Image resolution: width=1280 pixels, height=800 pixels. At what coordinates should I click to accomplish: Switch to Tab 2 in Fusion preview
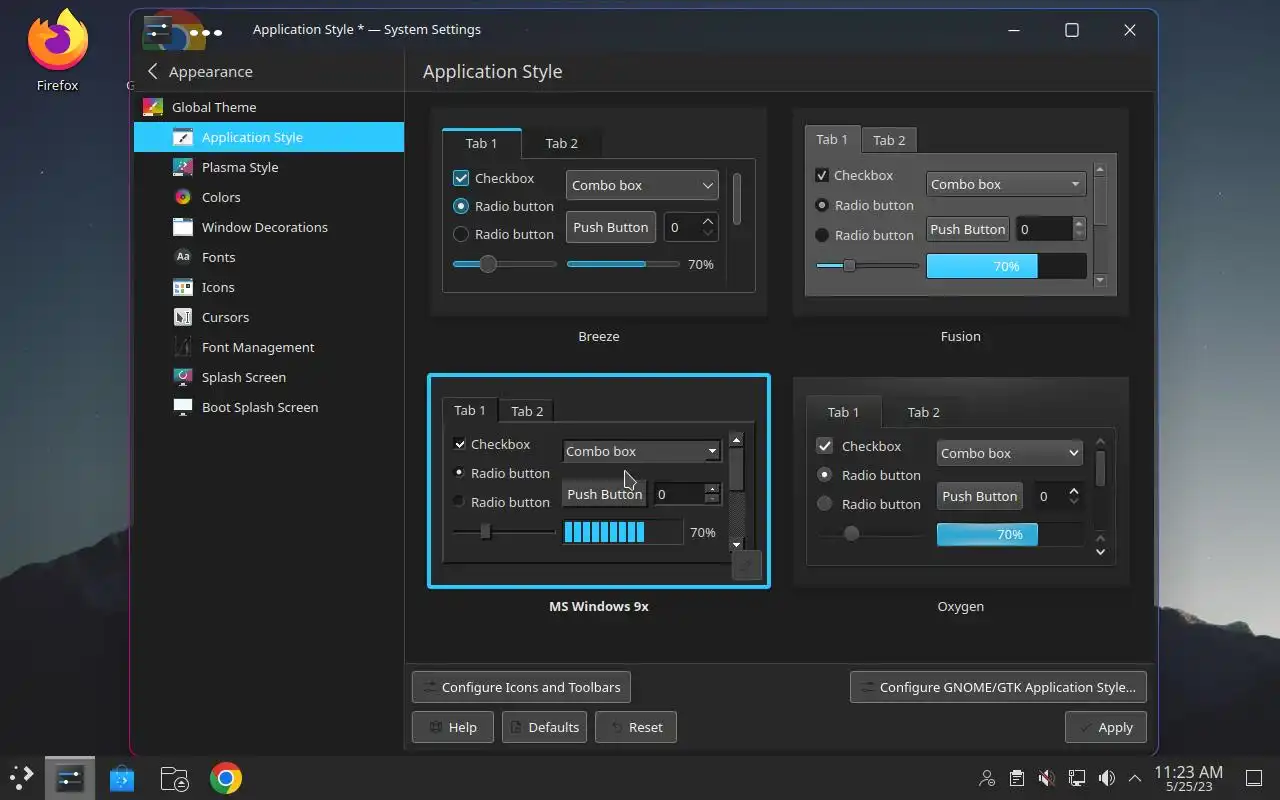click(x=889, y=140)
